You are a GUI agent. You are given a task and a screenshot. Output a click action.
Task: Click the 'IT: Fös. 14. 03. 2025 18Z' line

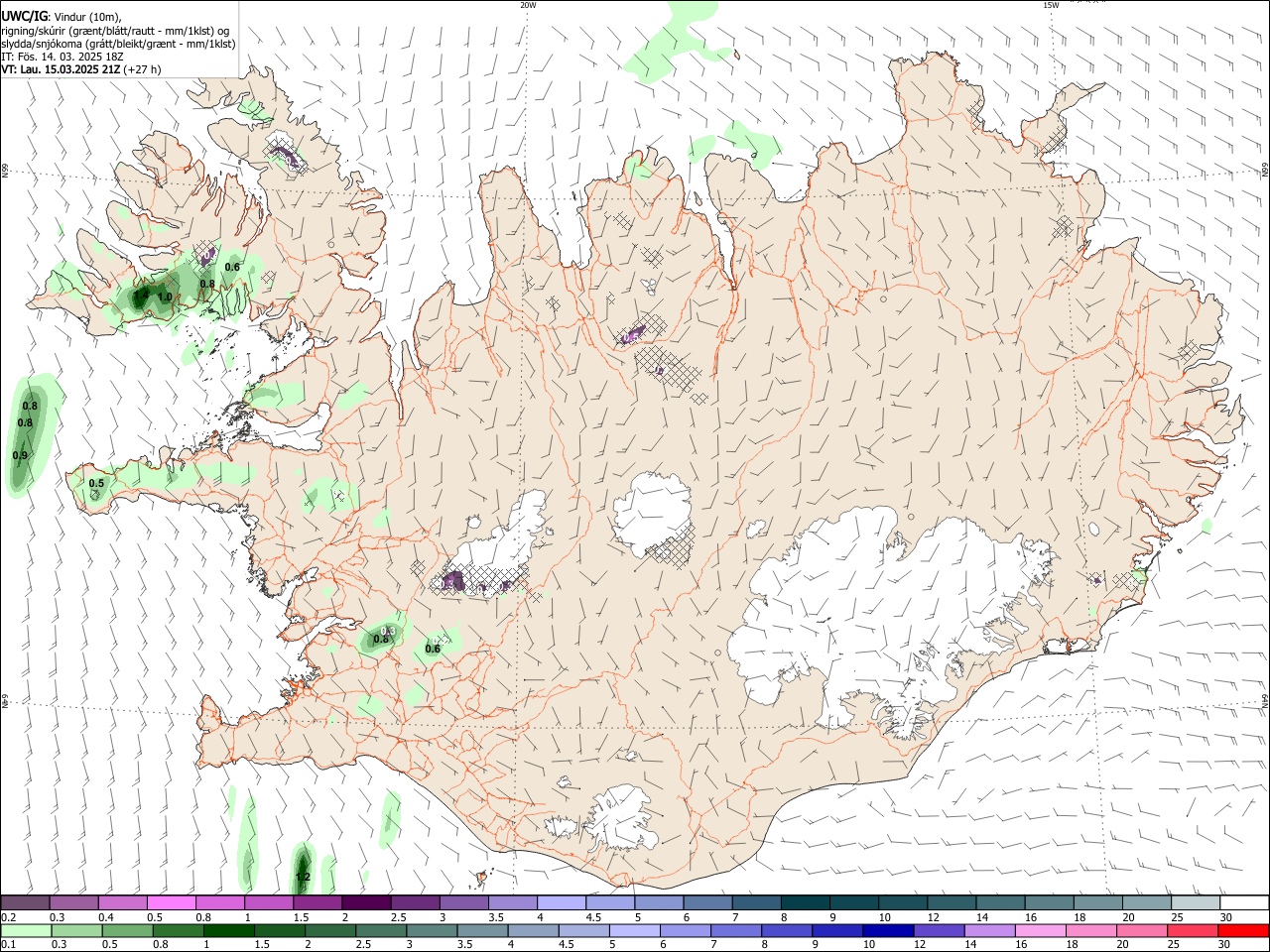click(x=63, y=57)
